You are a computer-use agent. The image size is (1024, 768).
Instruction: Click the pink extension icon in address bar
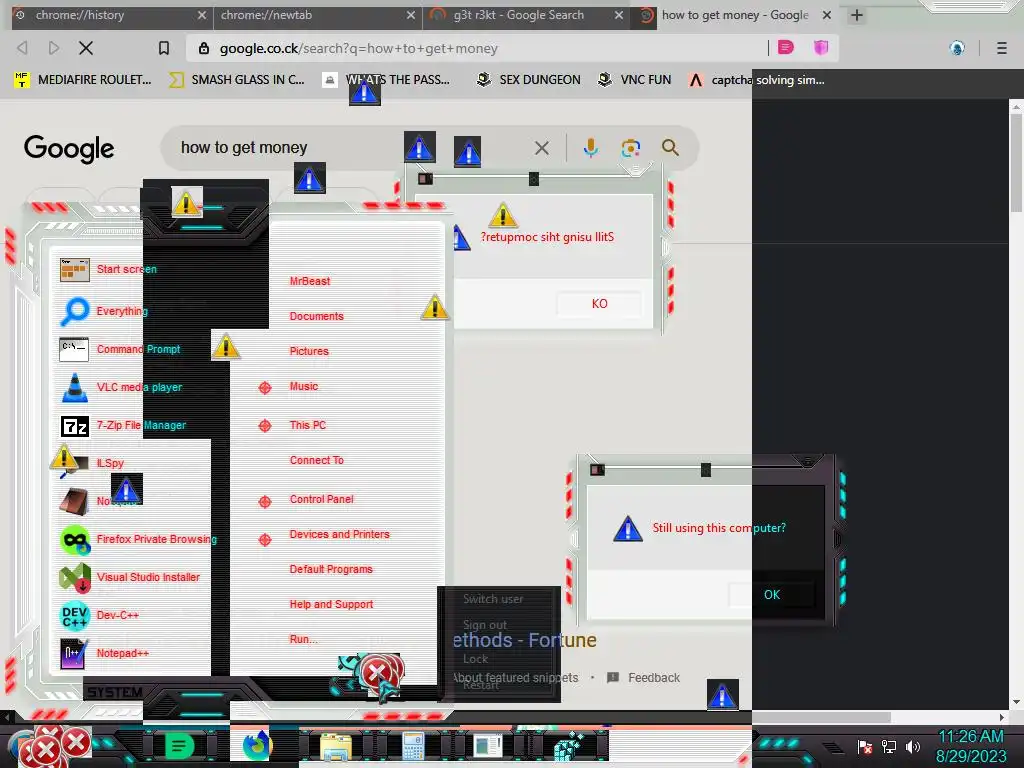pyautogui.click(x=786, y=48)
